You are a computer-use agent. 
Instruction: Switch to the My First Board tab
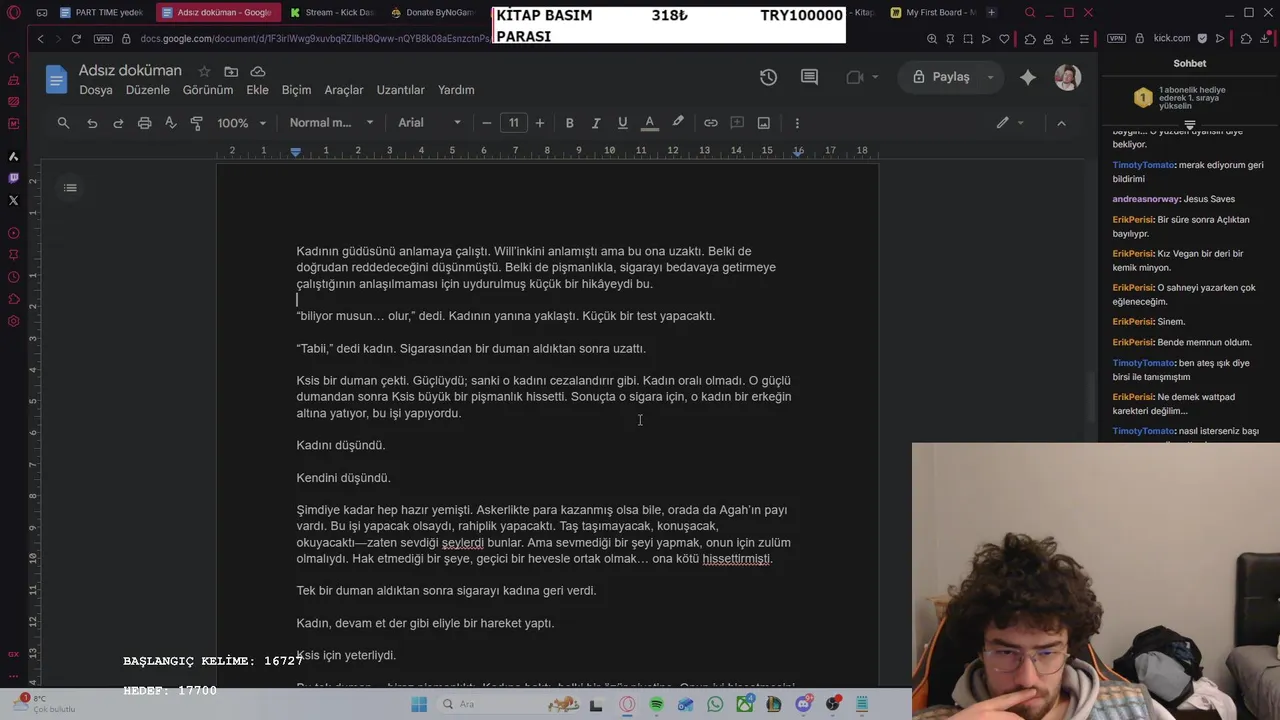[933, 12]
